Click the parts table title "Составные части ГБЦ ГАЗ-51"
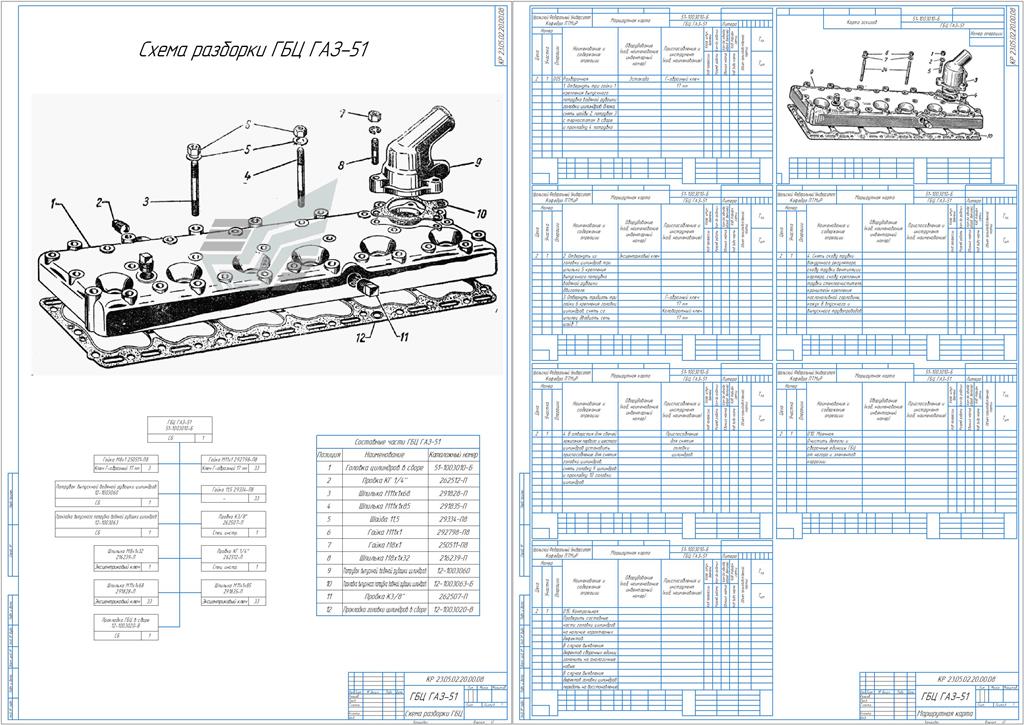This screenshot has height=725, width=1024. pos(398,442)
